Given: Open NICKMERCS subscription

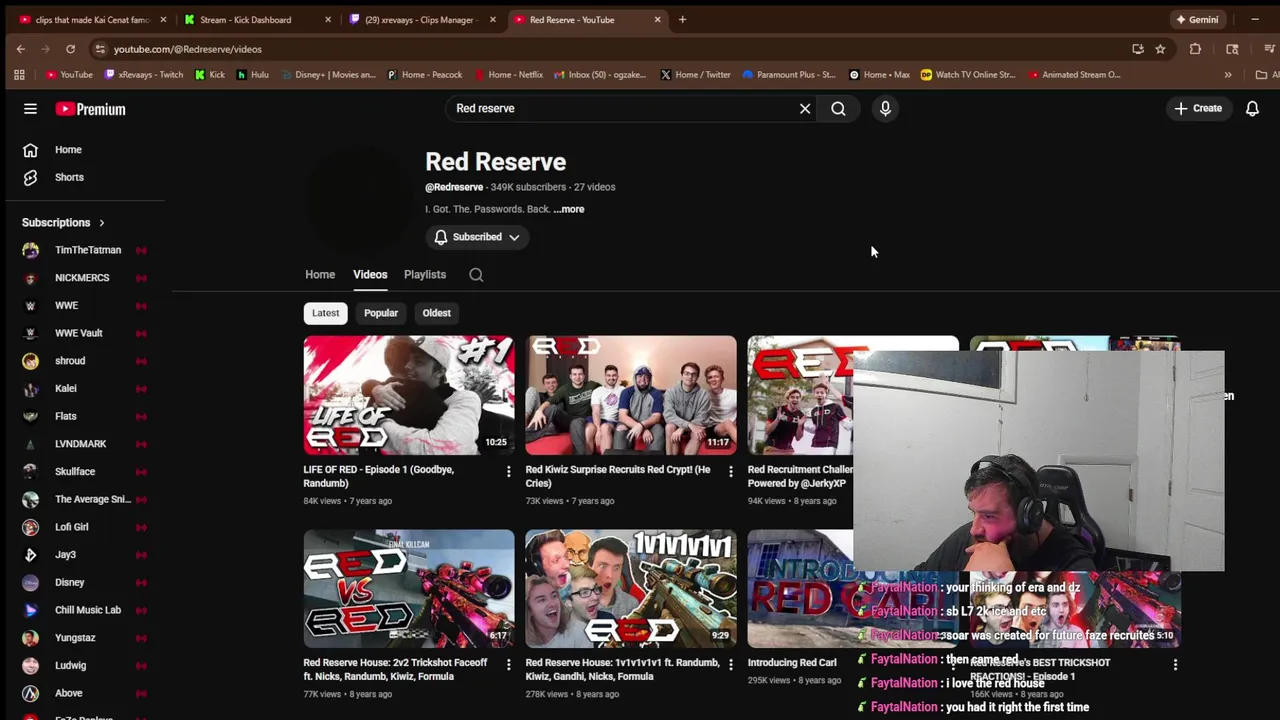Looking at the screenshot, I should [82, 278].
